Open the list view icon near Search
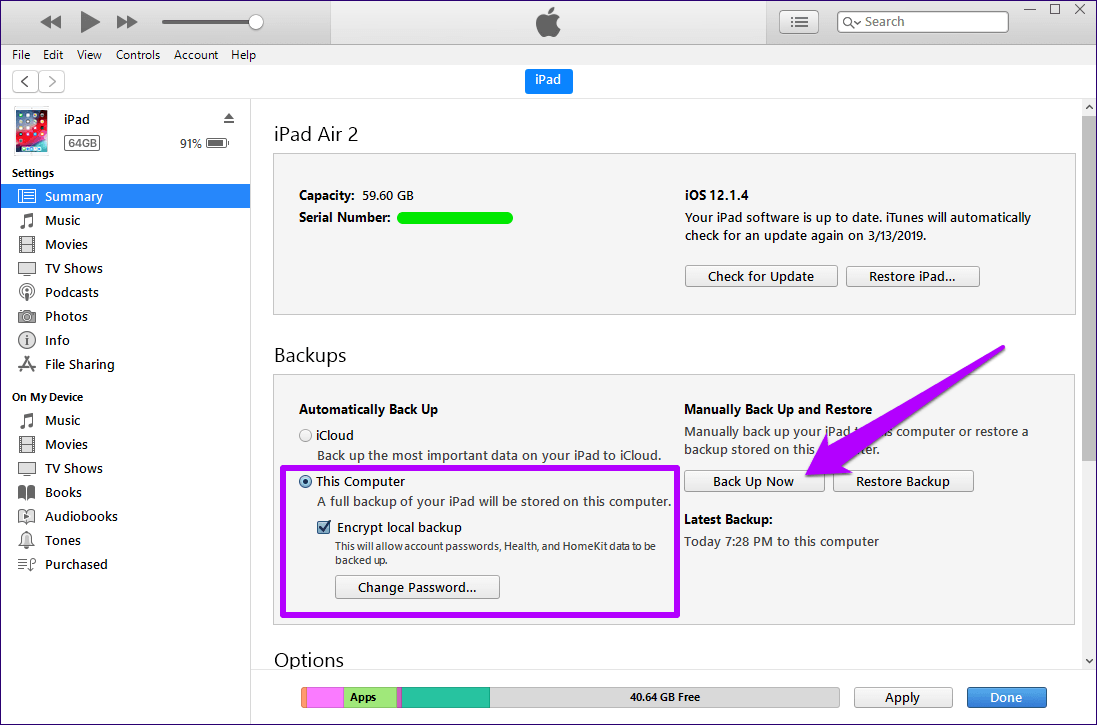 pyautogui.click(x=799, y=22)
